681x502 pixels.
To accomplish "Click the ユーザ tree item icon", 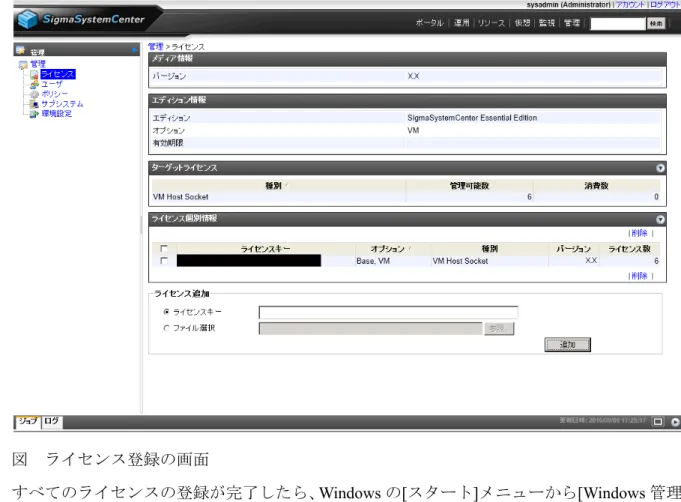I will click(x=34, y=85).
